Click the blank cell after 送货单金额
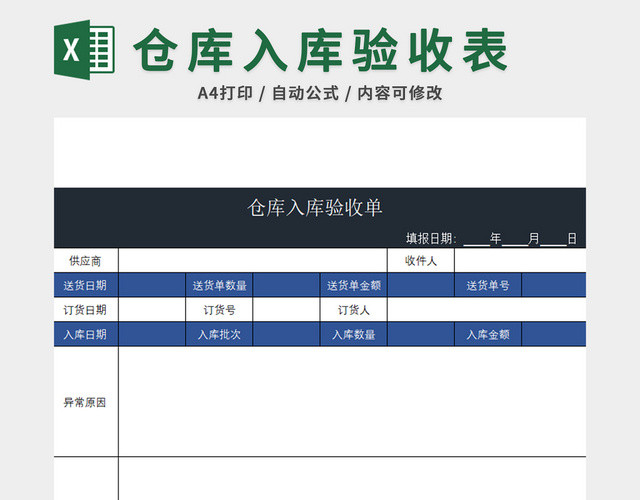Image resolution: width=640 pixels, height=500 pixels. tap(421, 285)
